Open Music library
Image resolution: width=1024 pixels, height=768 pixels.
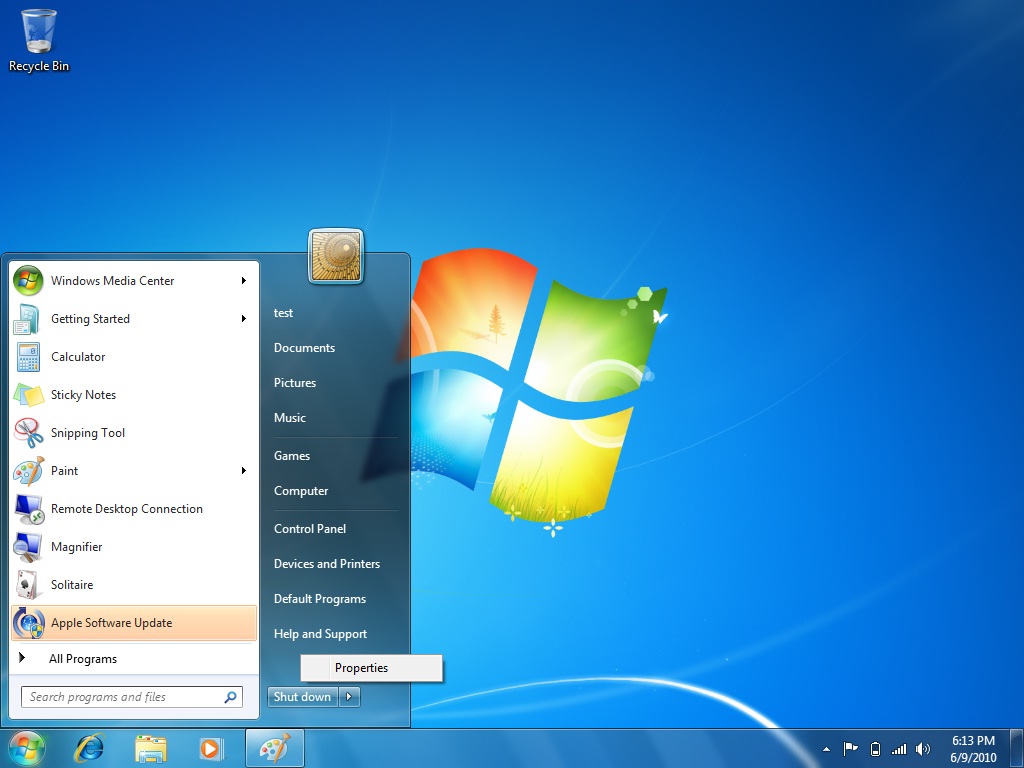(290, 418)
